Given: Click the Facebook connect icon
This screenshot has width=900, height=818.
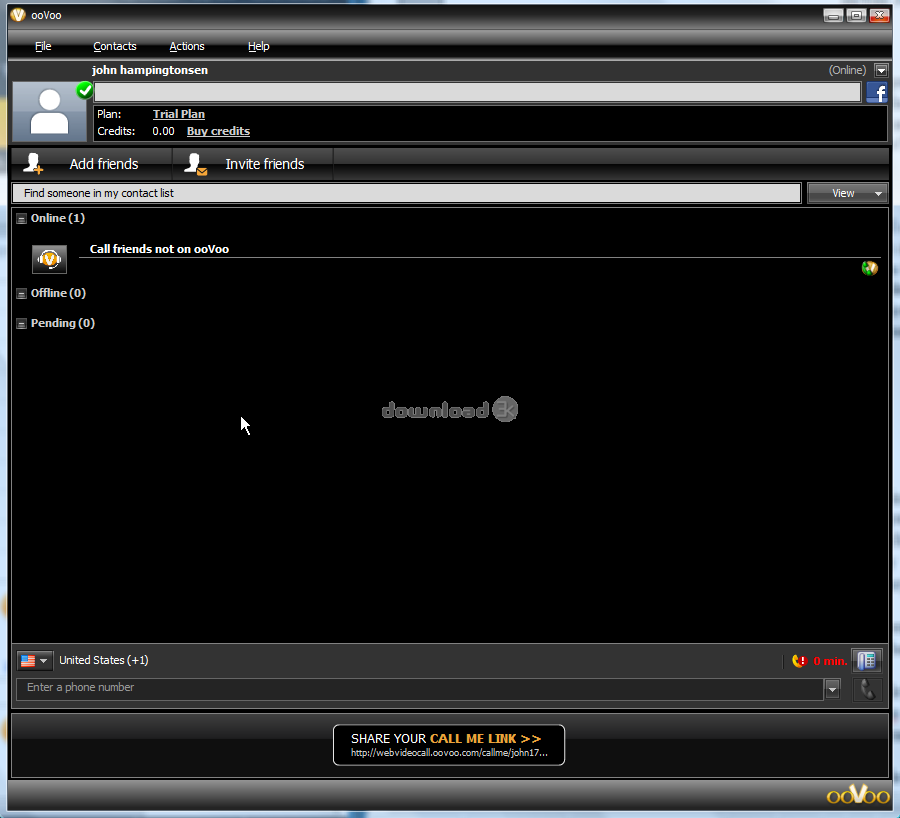Looking at the screenshot, I should pyautogui.click(x=877, y=92).
